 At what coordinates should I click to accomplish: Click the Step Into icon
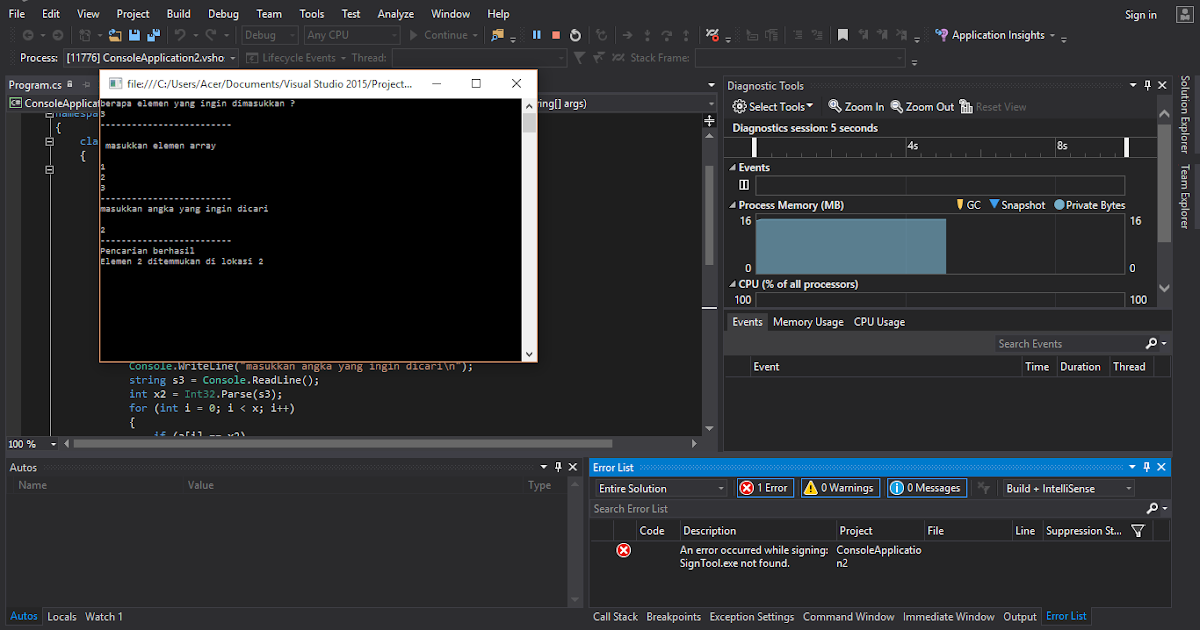click(x=647, y=35)
